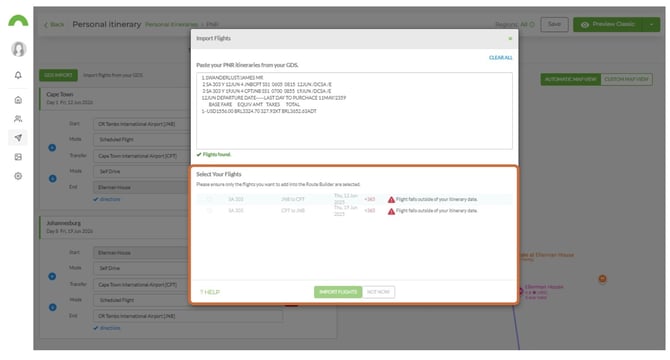Click the Back link
Viewport: 670px width, 360px height.
(x=54, y=25)
